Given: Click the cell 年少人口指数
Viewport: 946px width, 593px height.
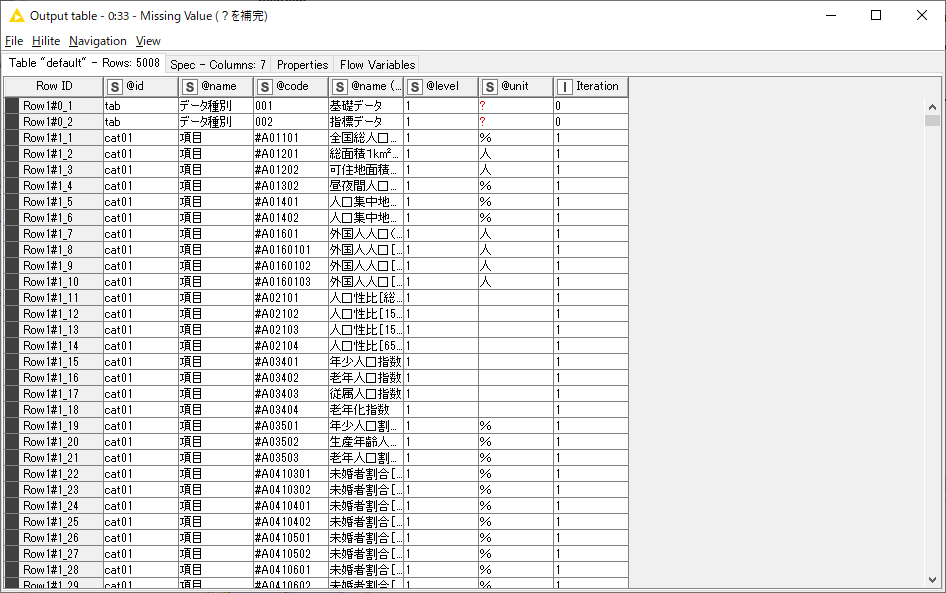Looking at the screenshot, I should (366, 362).
